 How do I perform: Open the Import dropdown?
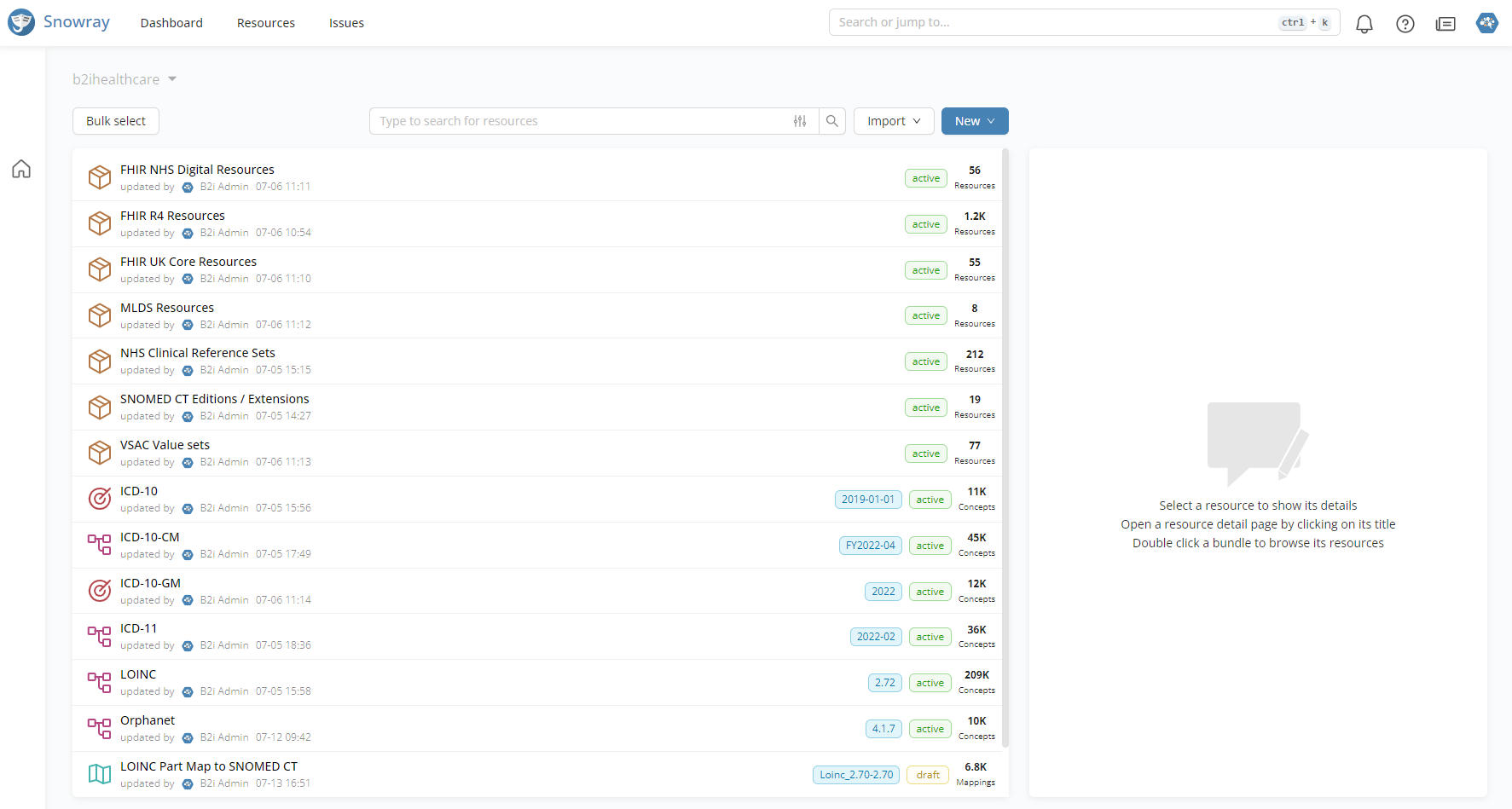pos(893,121)
